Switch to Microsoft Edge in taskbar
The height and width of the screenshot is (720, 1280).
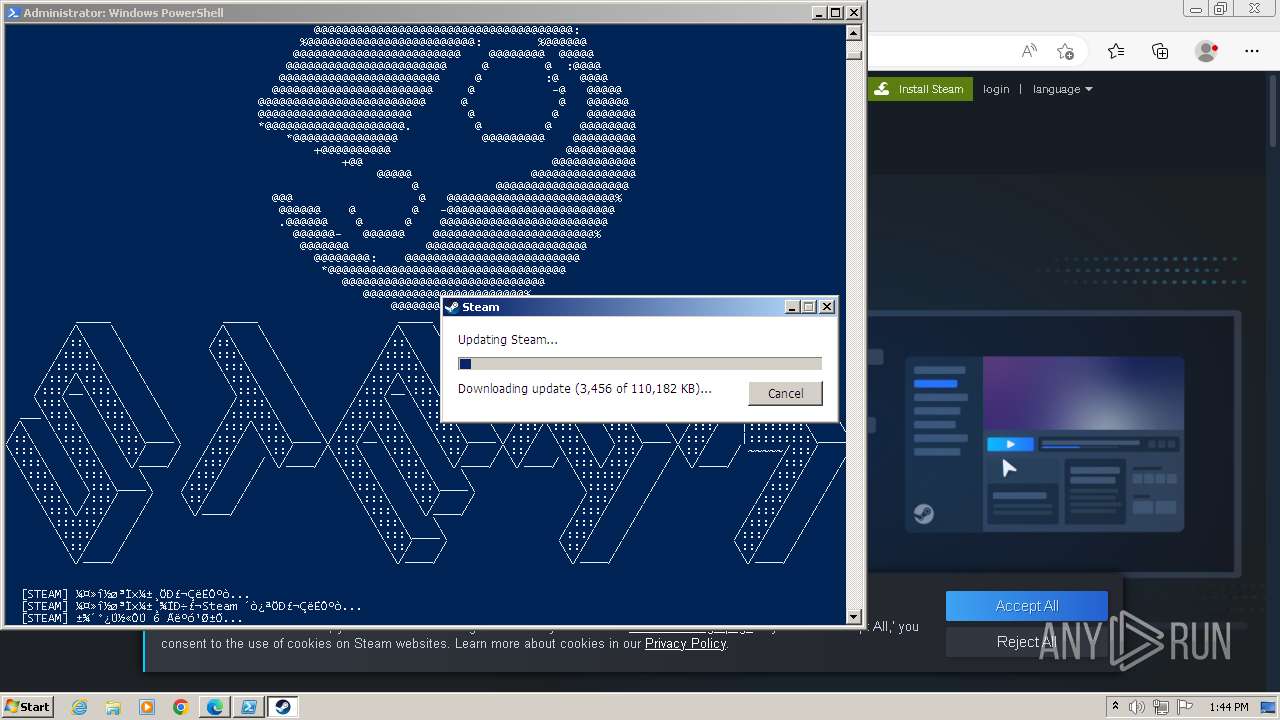(215, 707)
